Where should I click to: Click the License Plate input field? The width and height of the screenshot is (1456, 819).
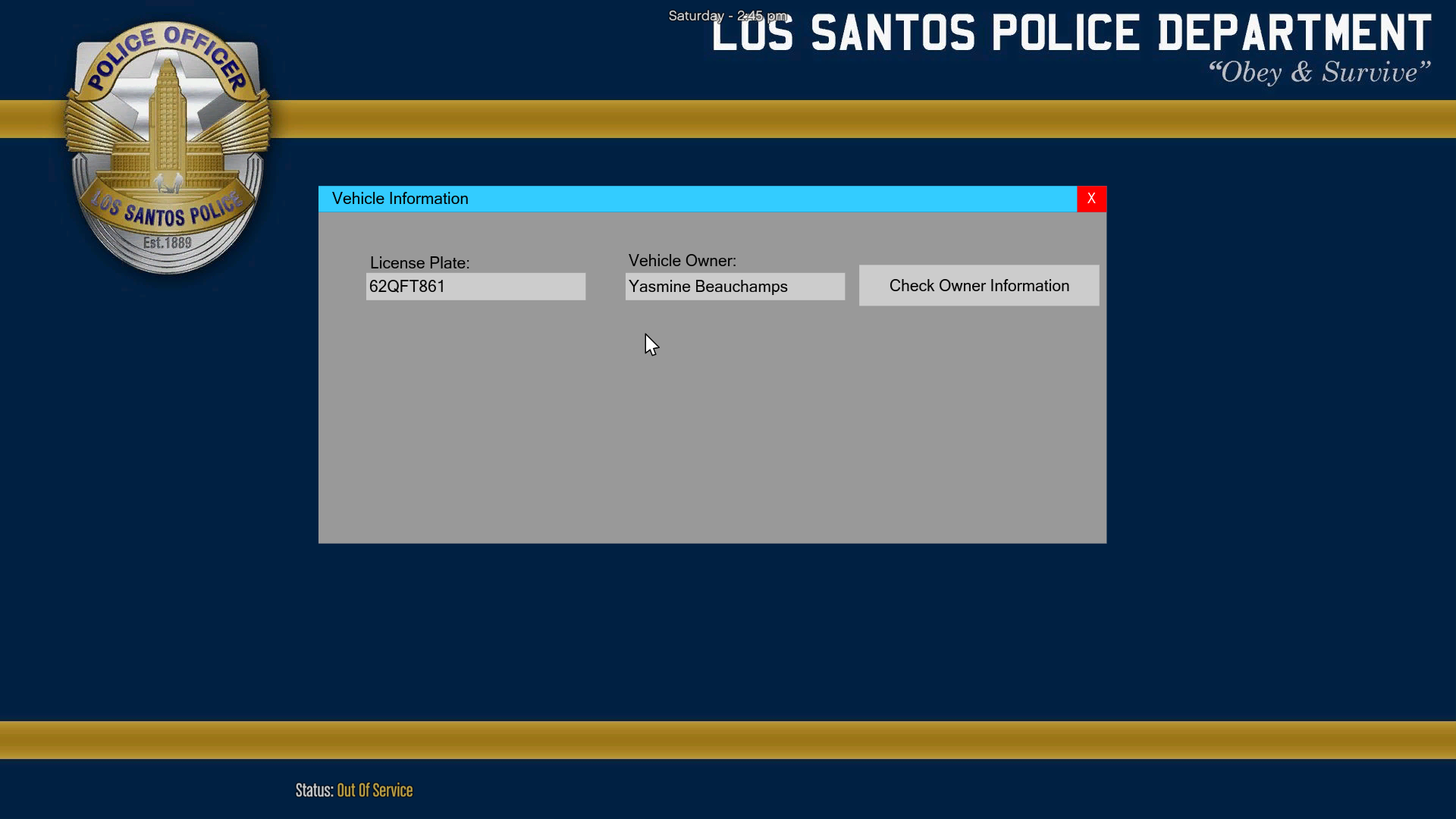pyautogui.click(x=475, y=287)
